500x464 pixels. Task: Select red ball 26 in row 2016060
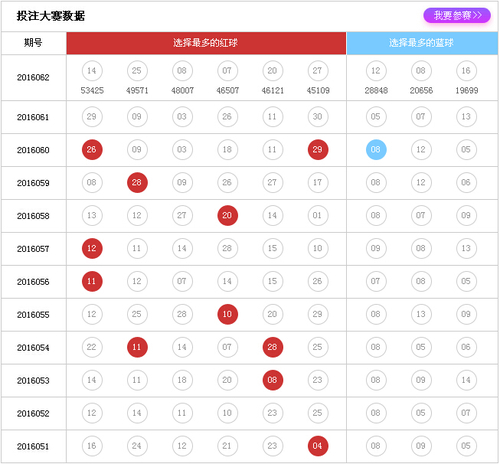[92, 150]
